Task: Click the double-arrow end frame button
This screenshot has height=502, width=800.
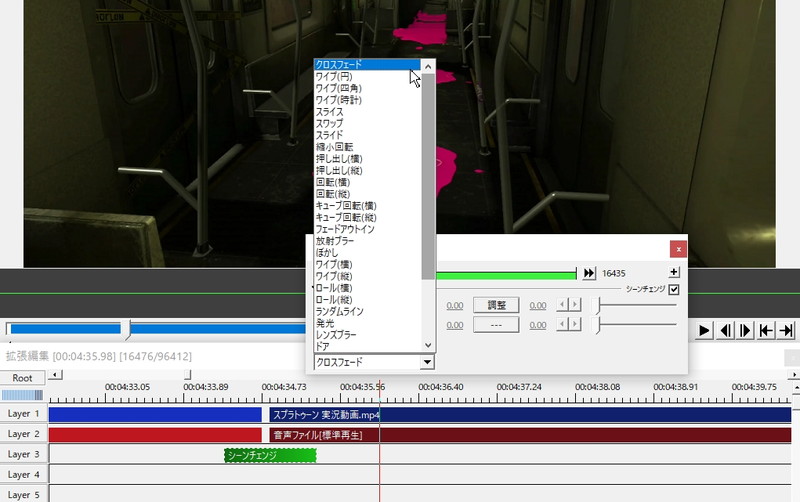Action: point(589,273)
